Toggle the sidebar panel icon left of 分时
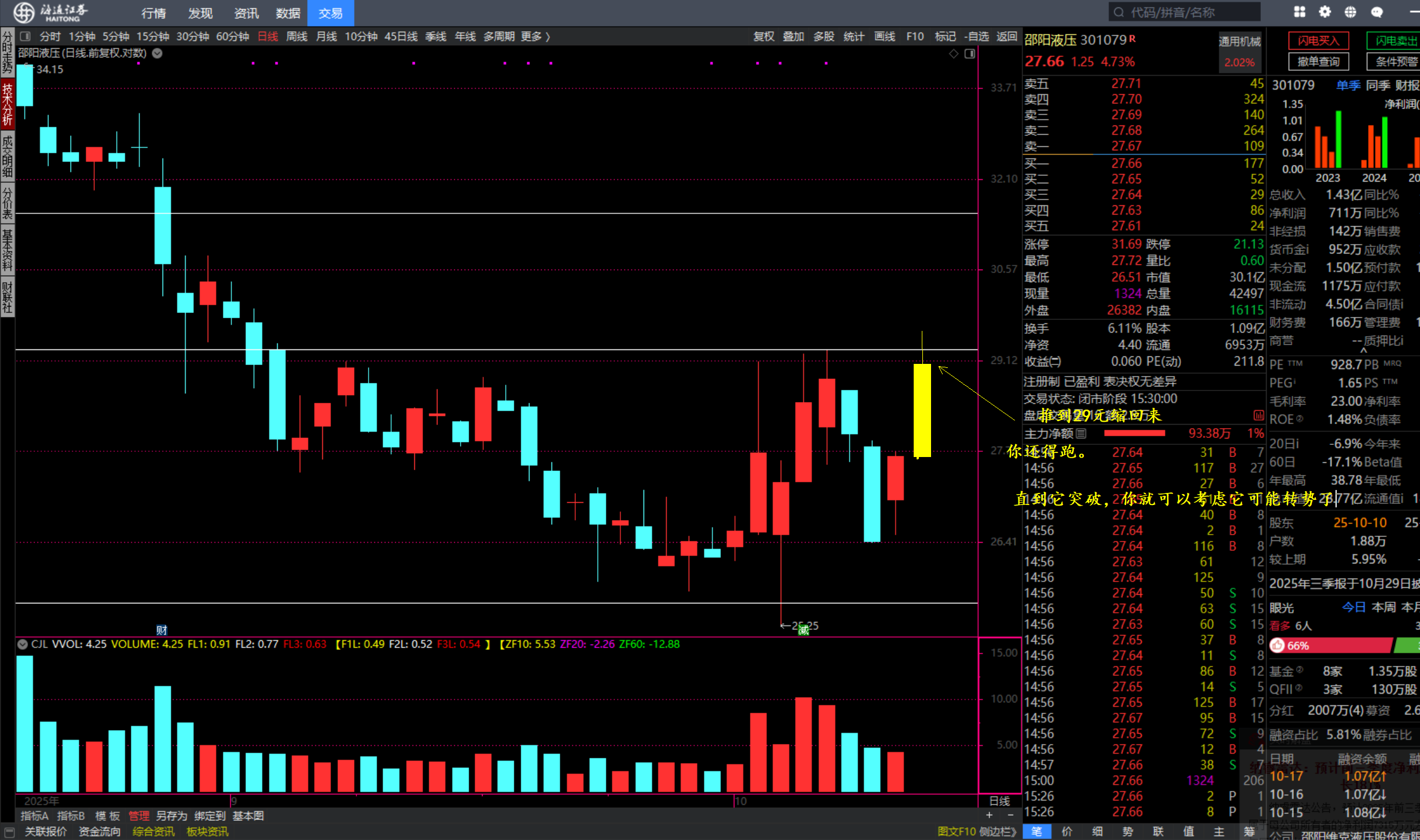 click(x=25, y=36)
